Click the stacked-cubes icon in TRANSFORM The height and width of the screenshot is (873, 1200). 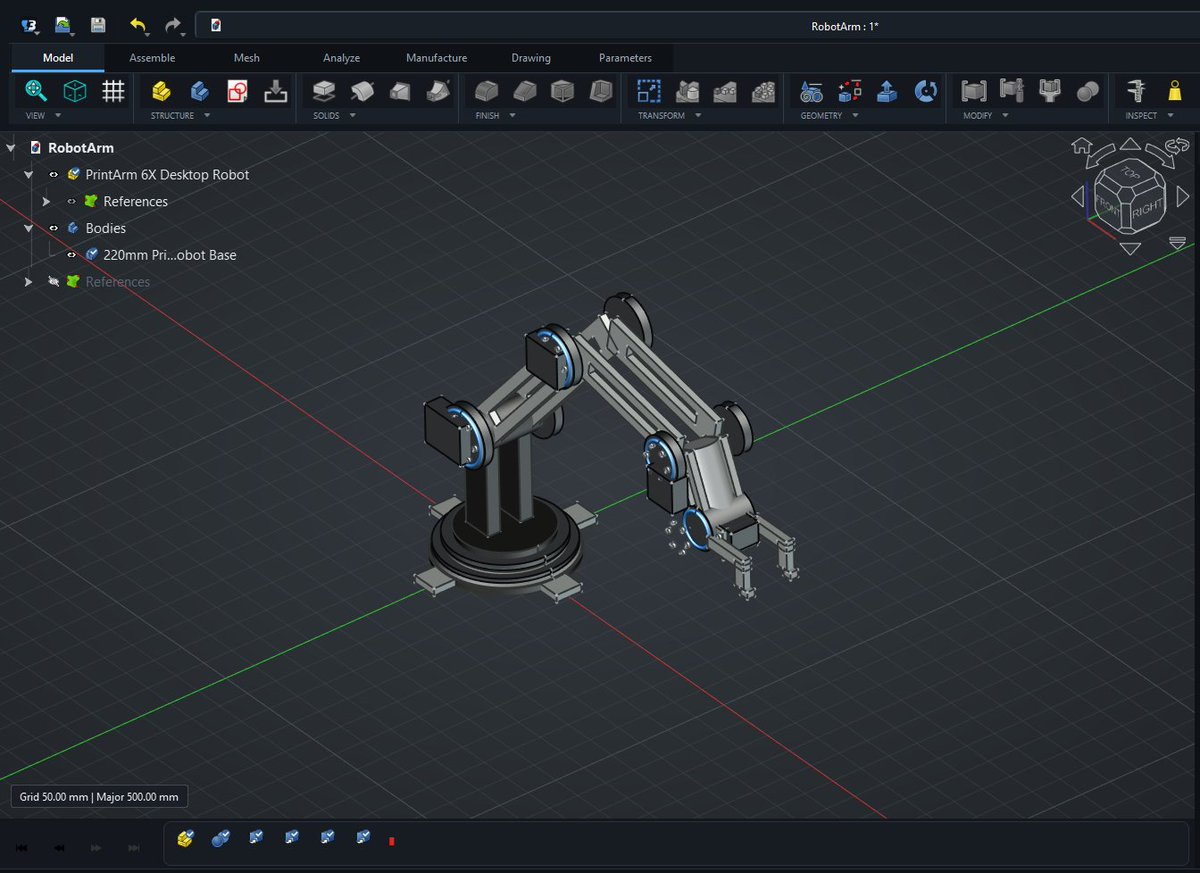(763, 91)
